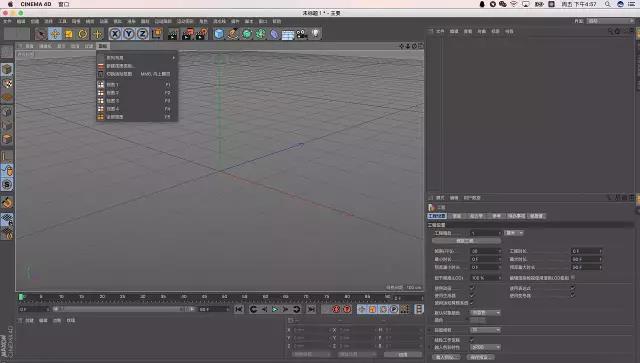Image resolution: width=640 pixels, height=363 pixels.
Task: Click the 保存预设 button
Action: [x=481, y=357]
